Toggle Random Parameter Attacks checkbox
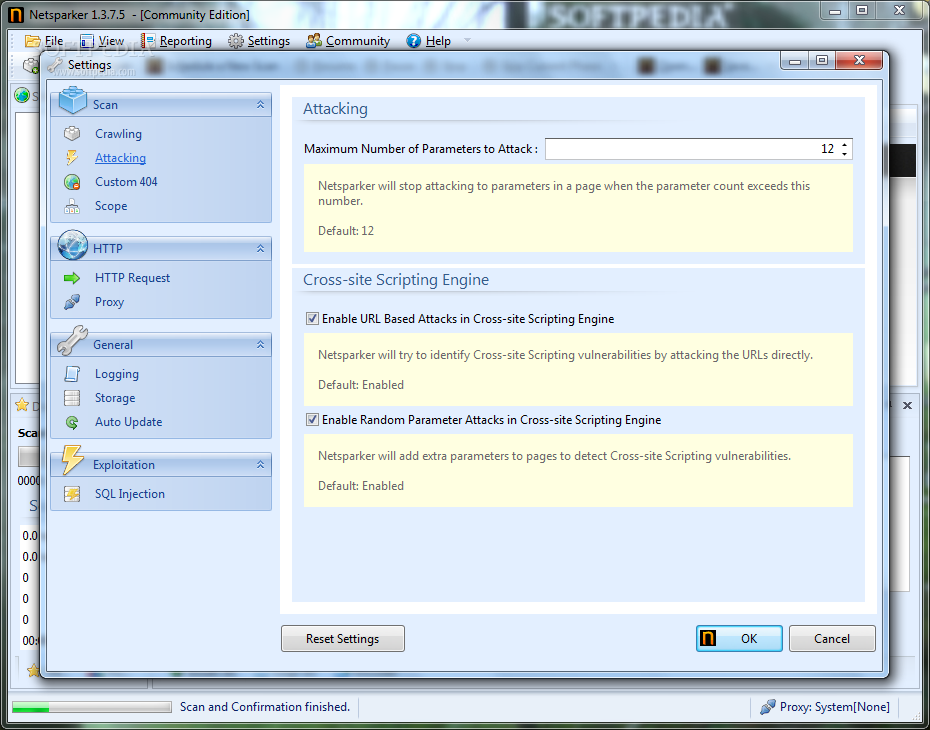 pos(312,419)
